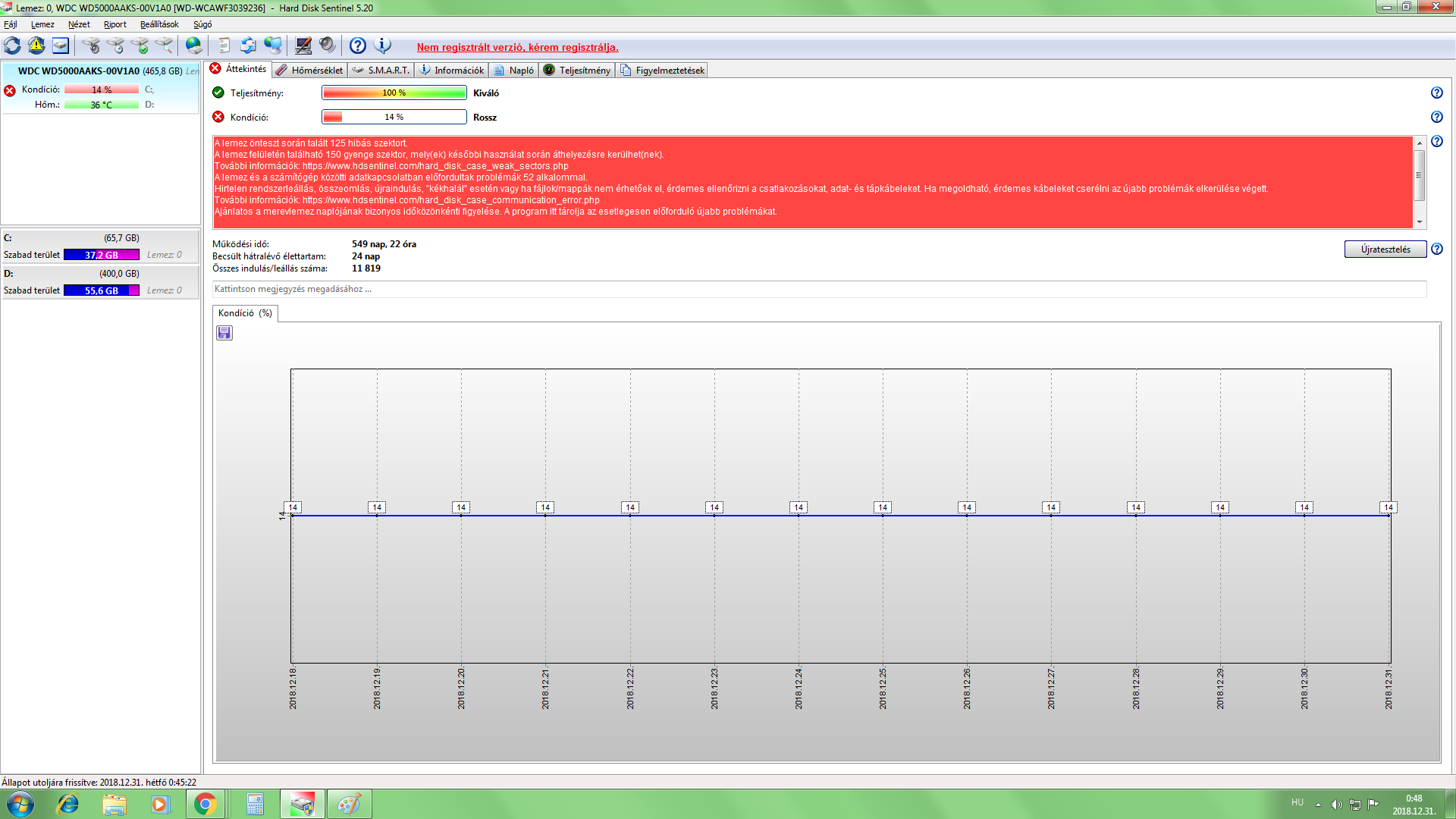
Task: Click the blue question mark help toolbar icon
Action: 358,45
